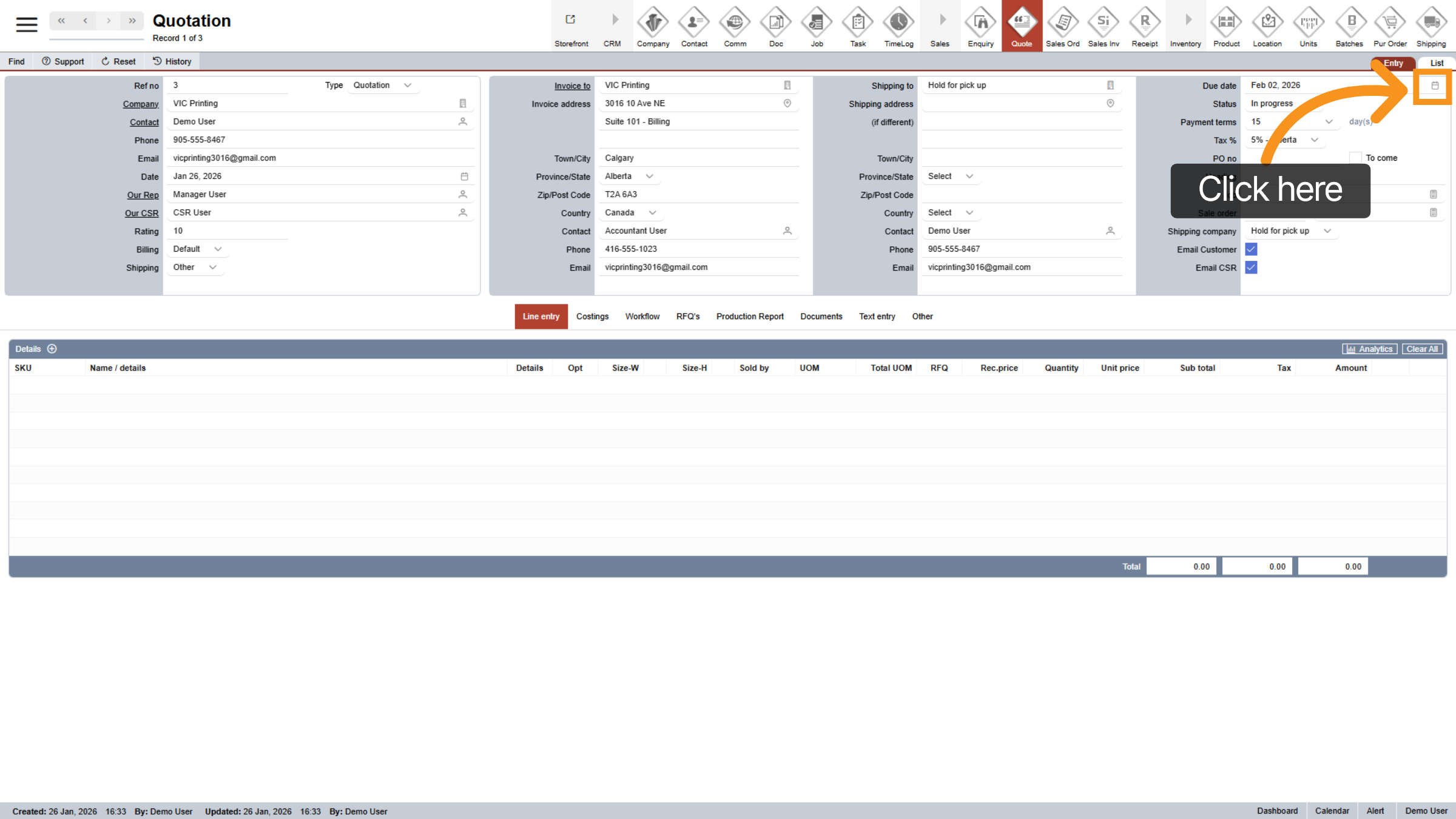Open the Due date calendar picker icon
The image size is (1456, 819).
point(1435,86)
